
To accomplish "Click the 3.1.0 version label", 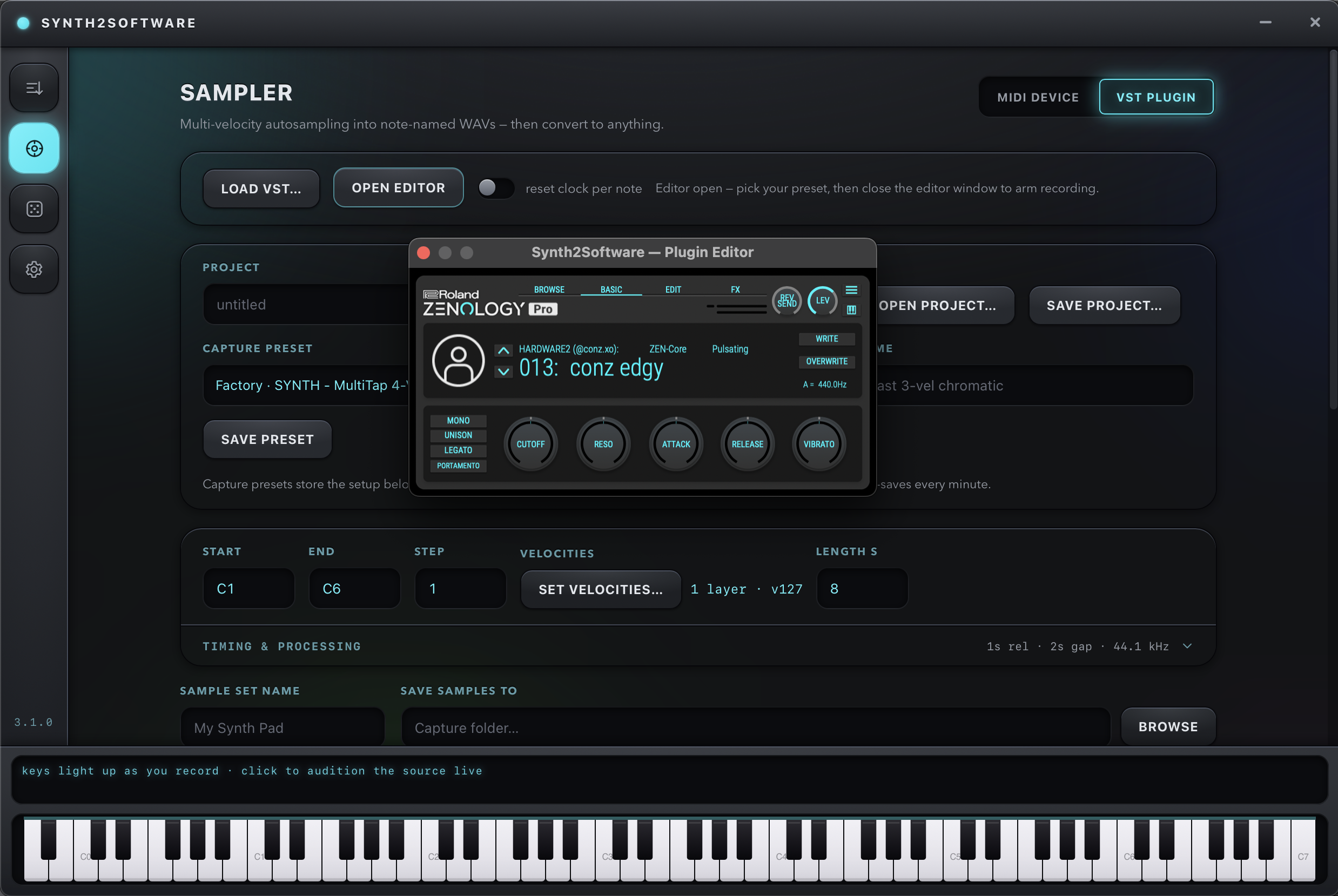I will [x=33, y=722].
